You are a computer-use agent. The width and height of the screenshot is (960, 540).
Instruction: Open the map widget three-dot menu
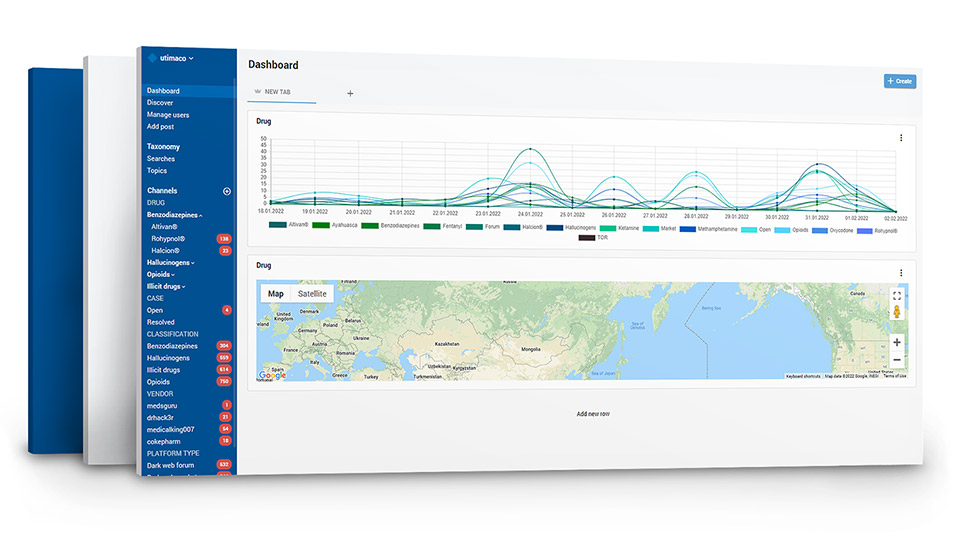901,273
